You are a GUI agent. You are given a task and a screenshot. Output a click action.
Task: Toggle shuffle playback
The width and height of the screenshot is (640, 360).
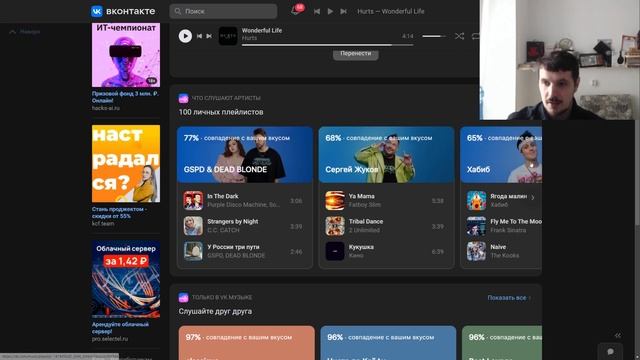460,36
